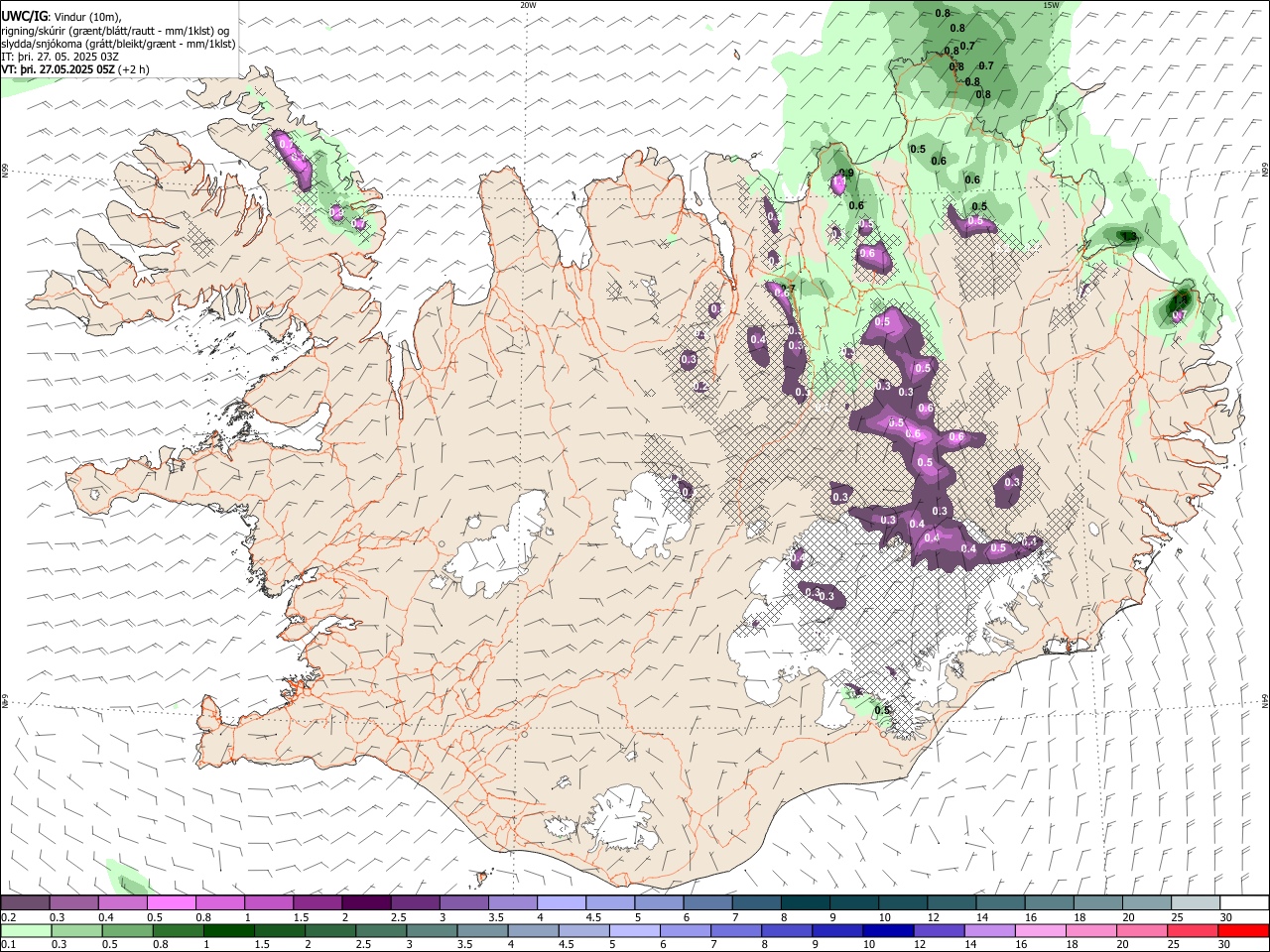
Task: Pick the dark teal upper swatch between 8 and 9
Action: 806,903
